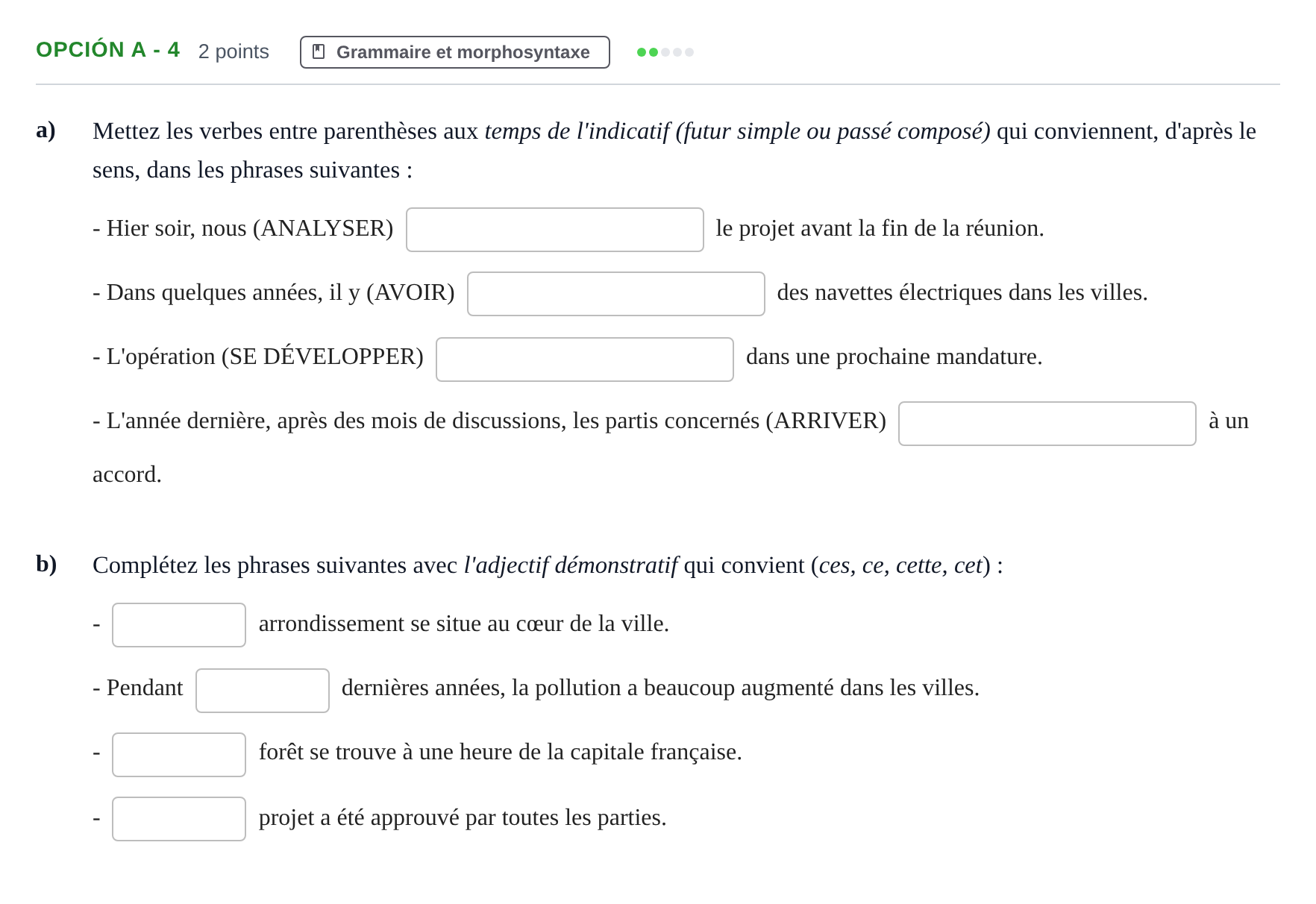
Task: Click the Grammaire et morphosyntaxe tag
Action: (x=455, y=52)
